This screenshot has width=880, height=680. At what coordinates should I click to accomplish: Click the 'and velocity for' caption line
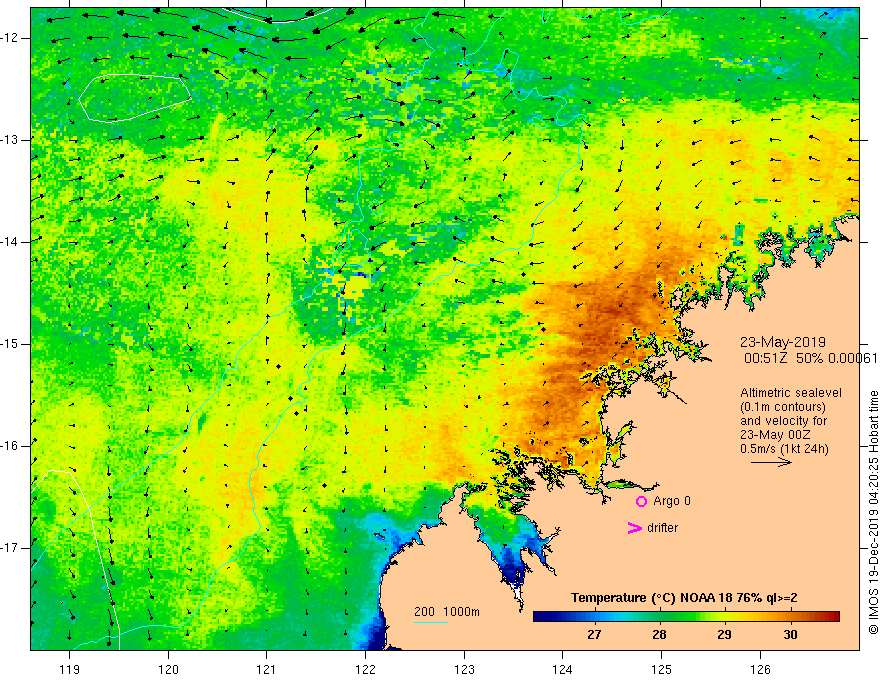(783, 421)
